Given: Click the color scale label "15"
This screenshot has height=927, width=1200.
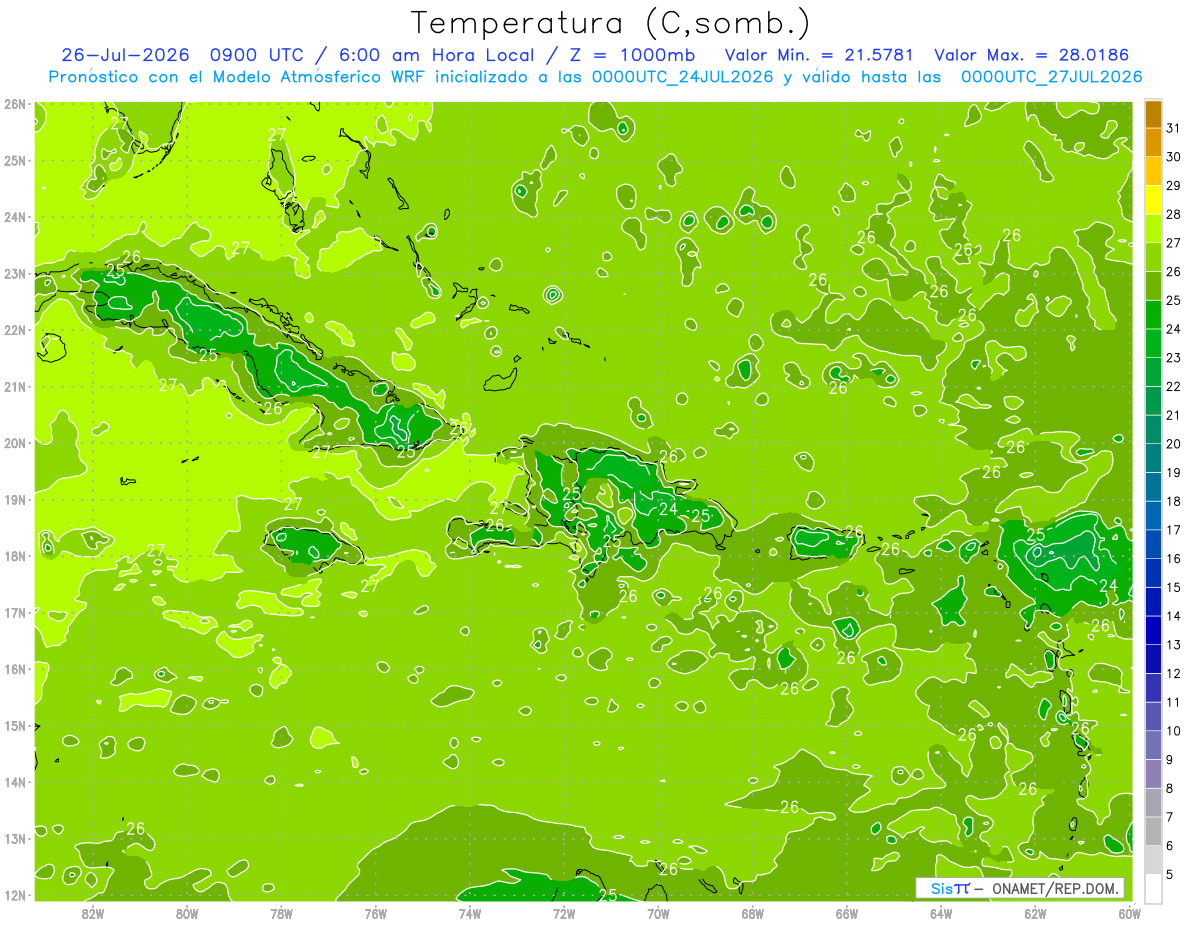Looking at the screenshot, I should point(1173,587).
